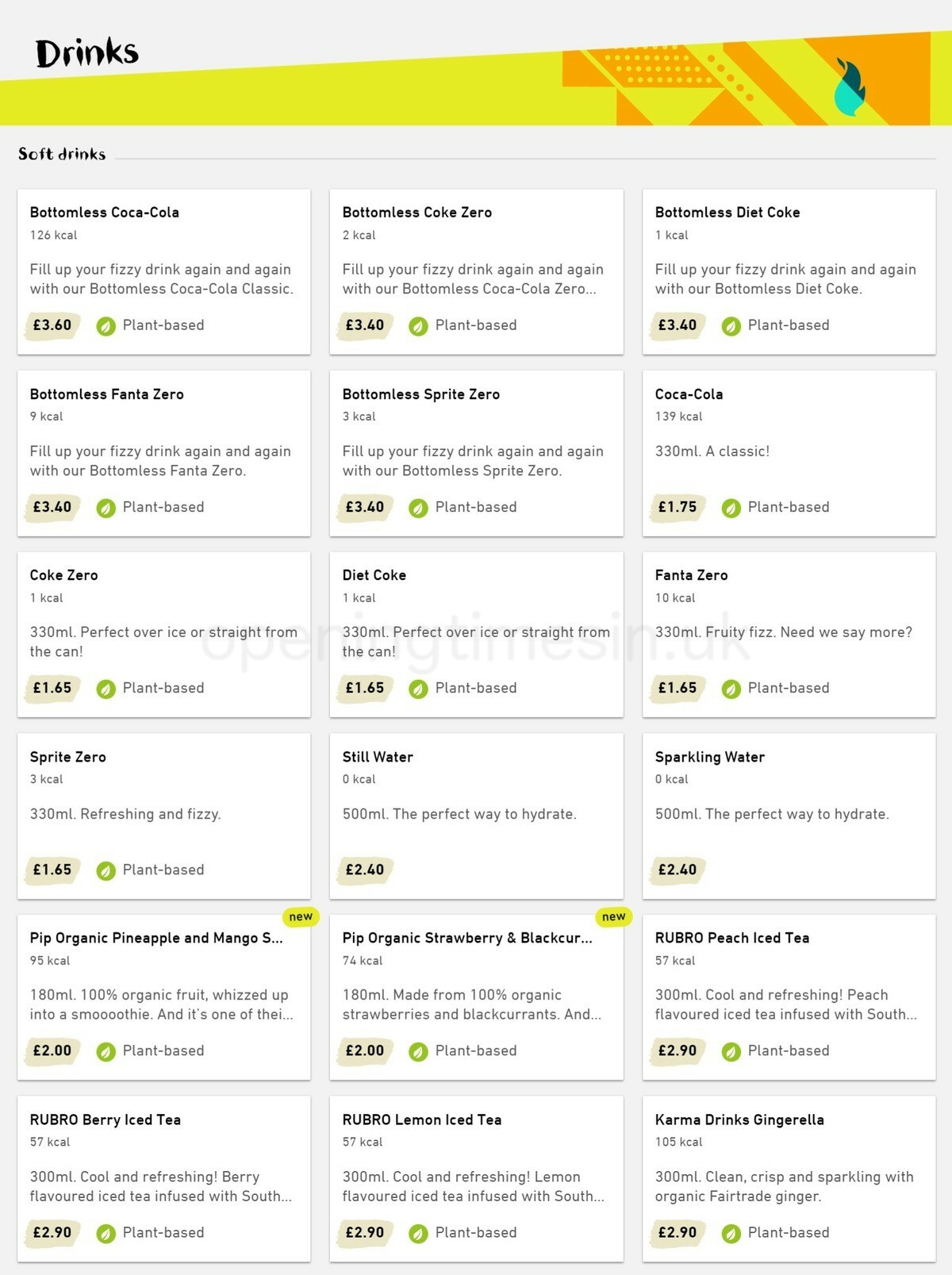Click the leaf icon on Bottomless Sprite Zero
The height and width of the screenshot is (1275, 952).
pyautogui.click(x=418, y=508)
